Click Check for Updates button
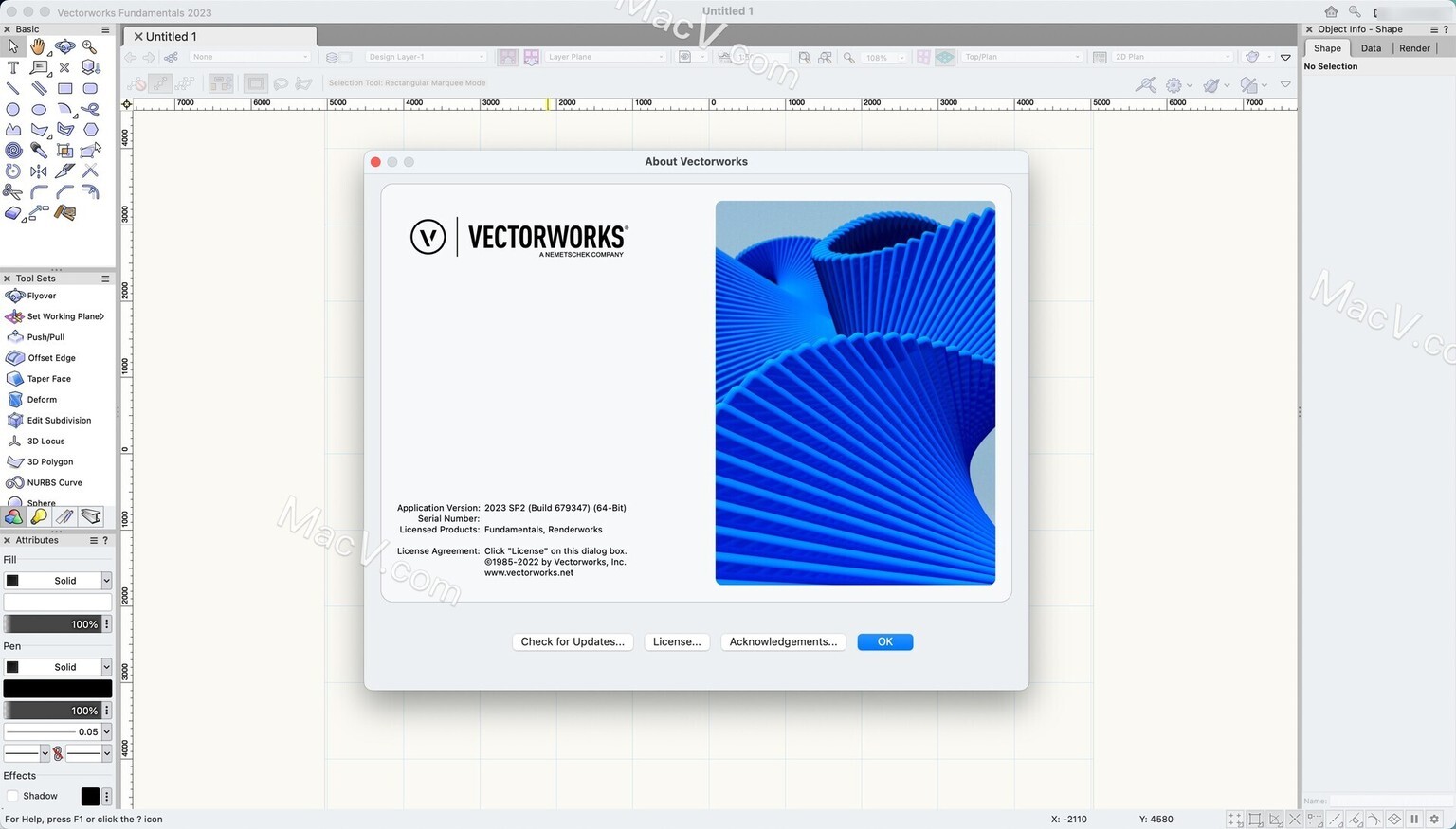Image resolution: width=1456 pixels, height=829 pixels. pos(573,642)
